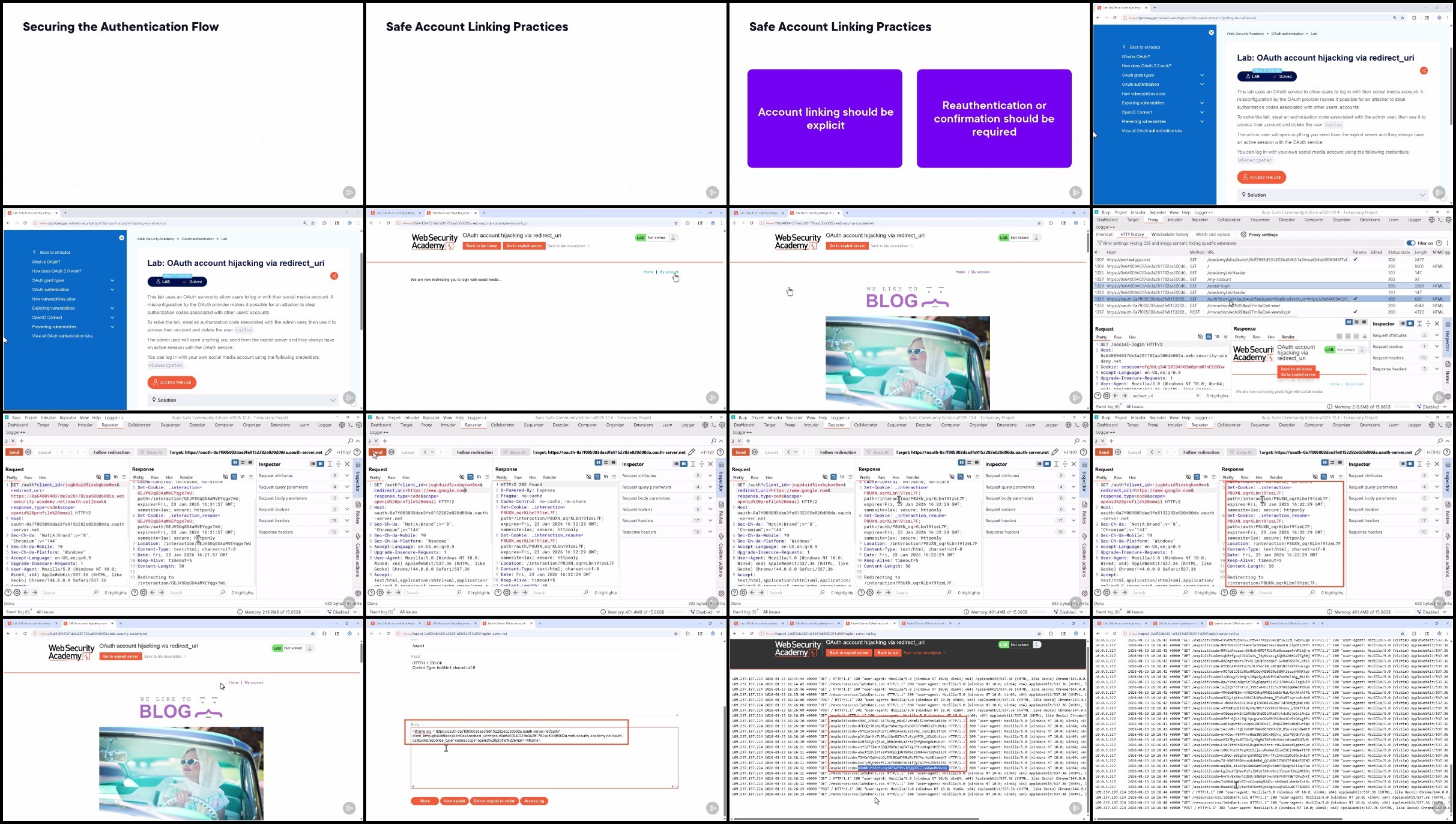Open the Match and replace tab

click(x=1213, y=235)
